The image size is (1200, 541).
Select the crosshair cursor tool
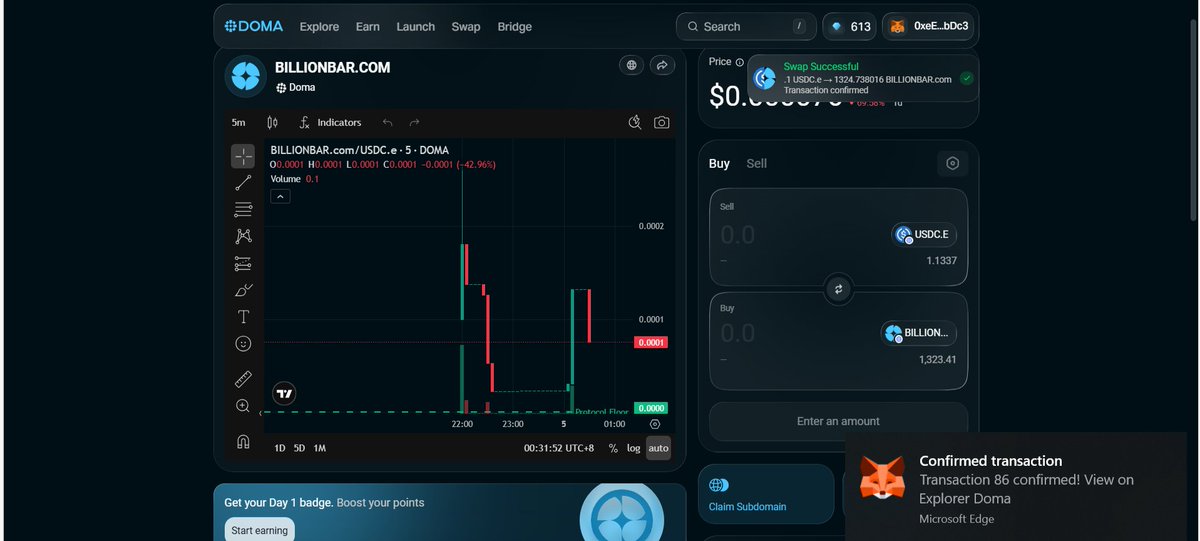pyautogui.click(x=243, y=156)
